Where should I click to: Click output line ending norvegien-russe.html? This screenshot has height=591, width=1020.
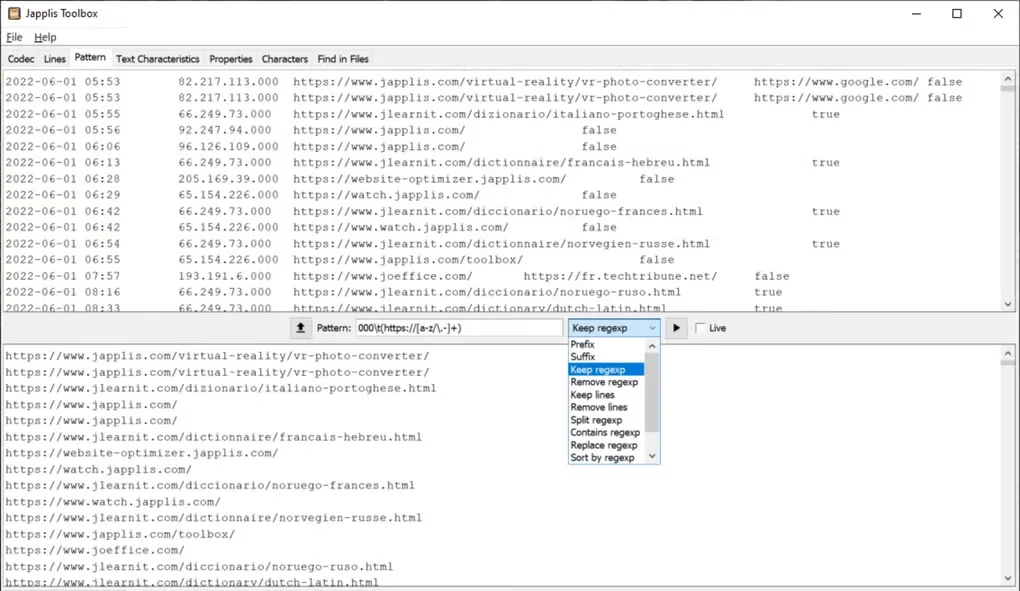point(213,518)
